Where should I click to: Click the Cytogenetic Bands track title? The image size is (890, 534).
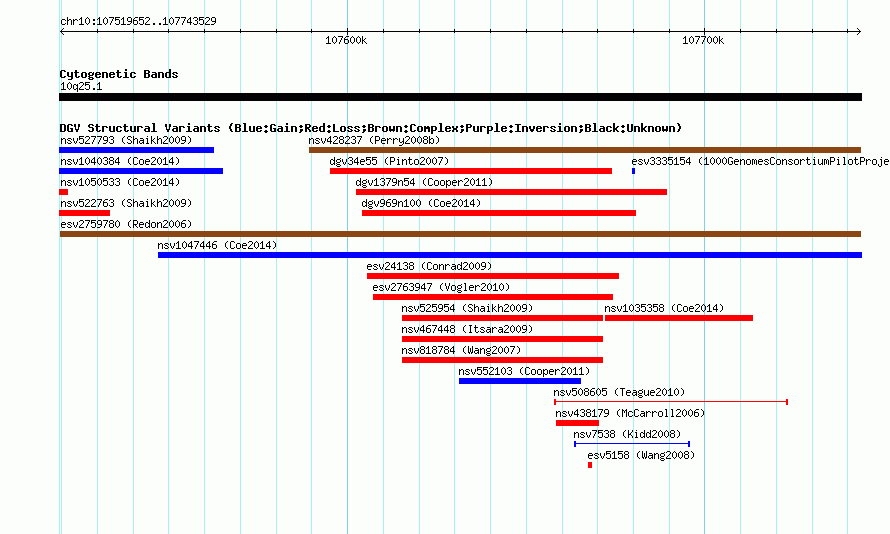[x=119, y=74]
